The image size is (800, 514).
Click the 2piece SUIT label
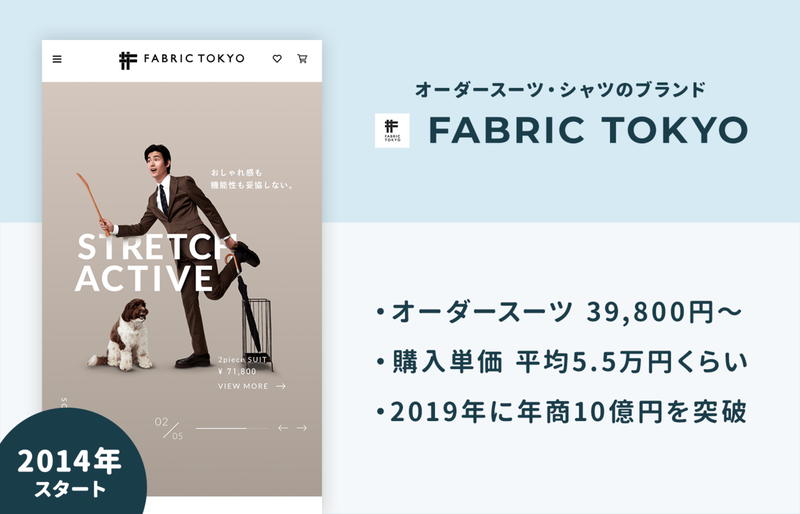pos(242,360)
